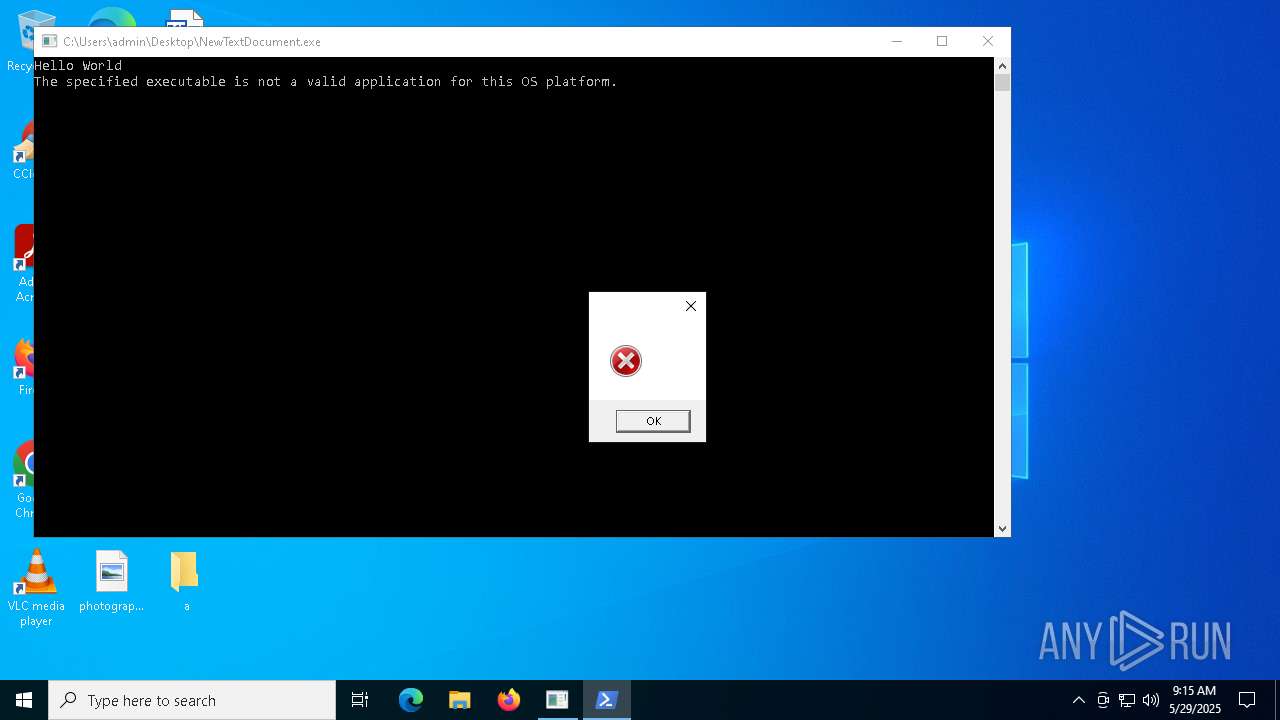Click the red error icon in dialog
The image size is (1280, 720).
pyautogui.click(x=626, y=361)
